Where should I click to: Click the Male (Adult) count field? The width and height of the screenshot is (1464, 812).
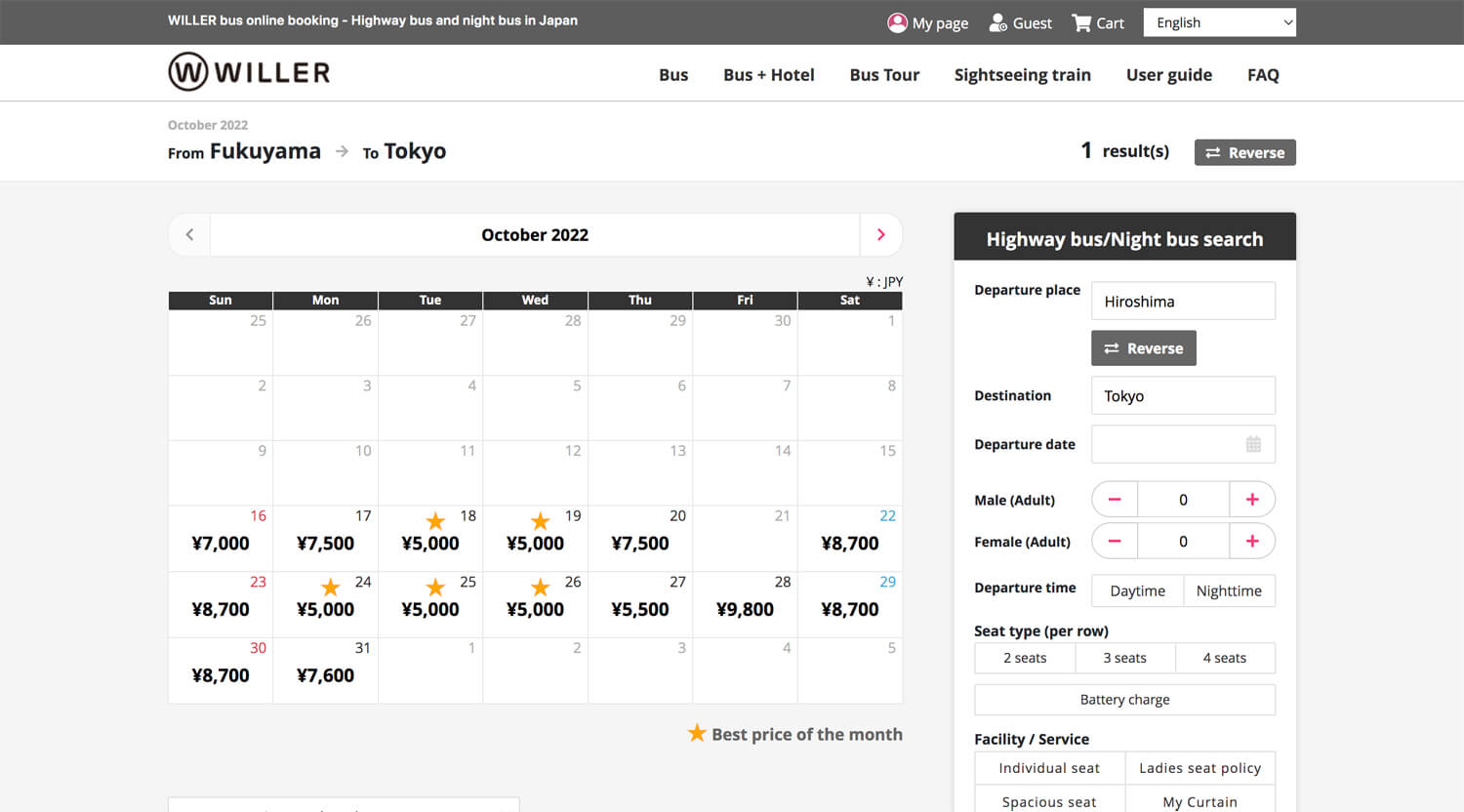point(1183,500)
